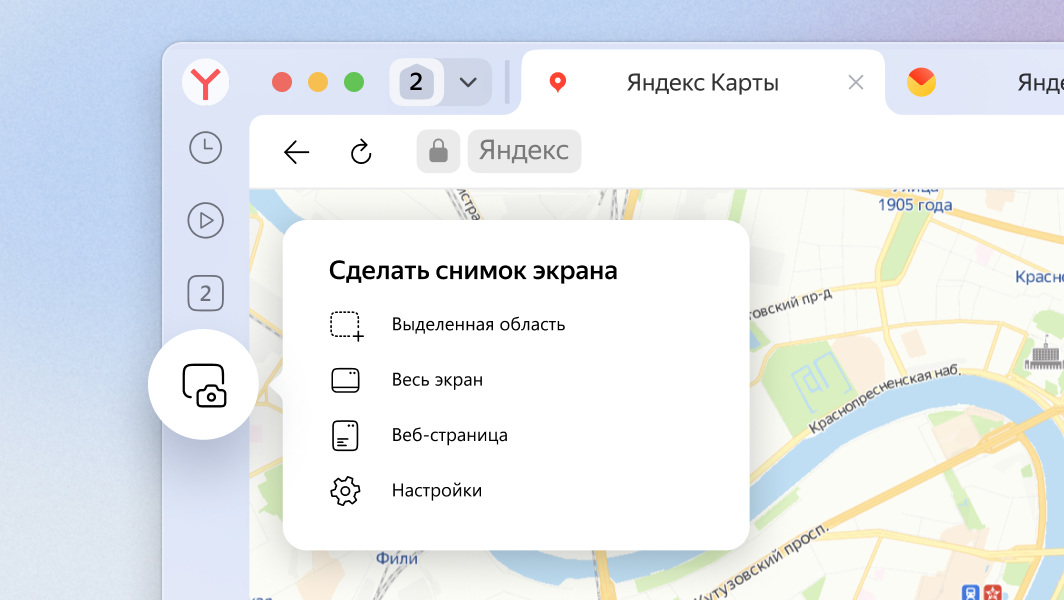Click the settings gear icon
The height and width of the screenshot is (600, 1064).
click(x=345, y=491)
